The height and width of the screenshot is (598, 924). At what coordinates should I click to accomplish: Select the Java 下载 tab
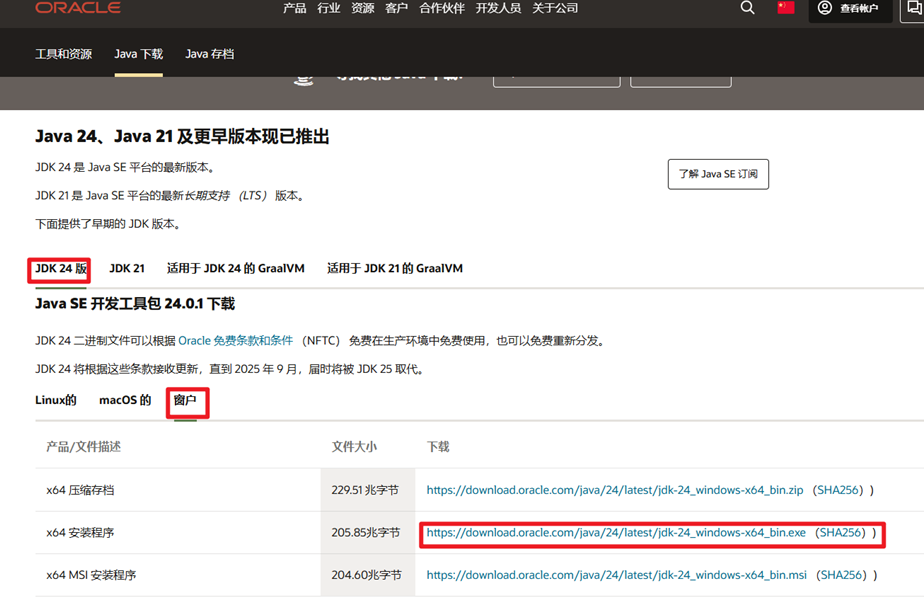pos(138,54)
